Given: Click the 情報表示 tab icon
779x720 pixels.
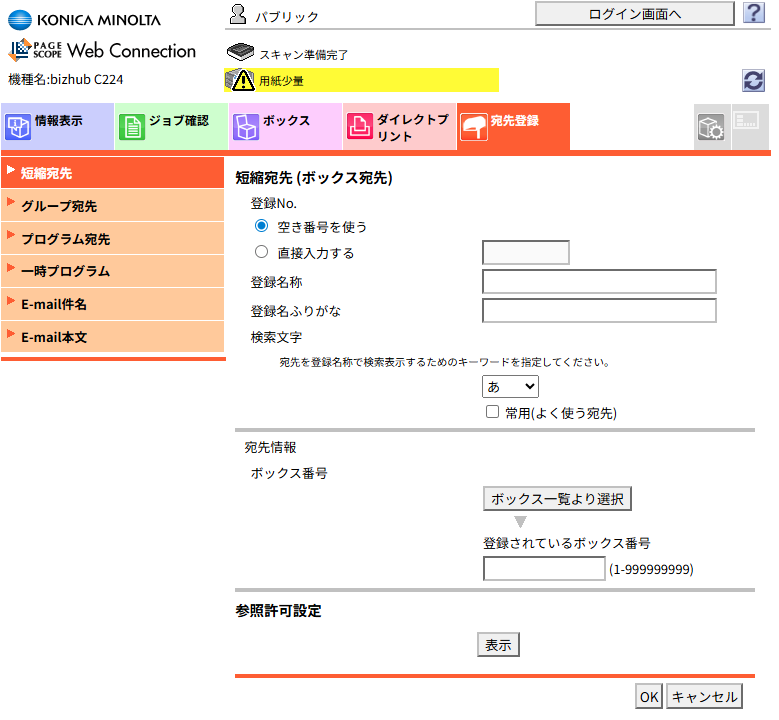Looking at the screenshot, I should click(18, 127).
